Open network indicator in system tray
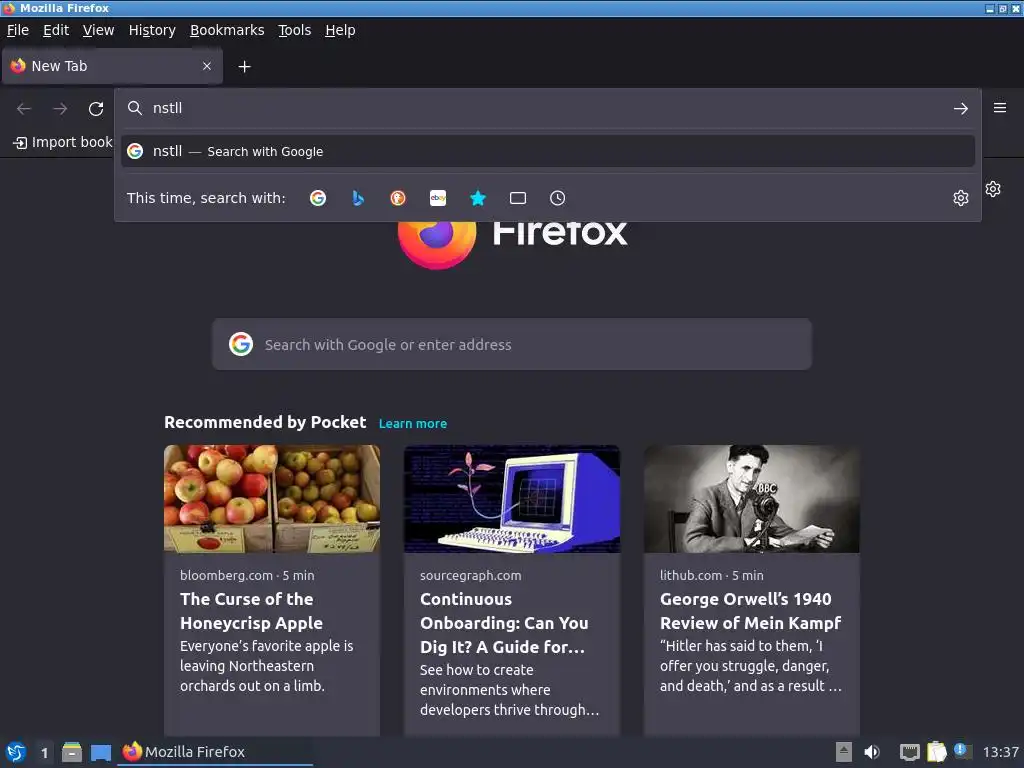1024x768 pixels. (909, 752)
